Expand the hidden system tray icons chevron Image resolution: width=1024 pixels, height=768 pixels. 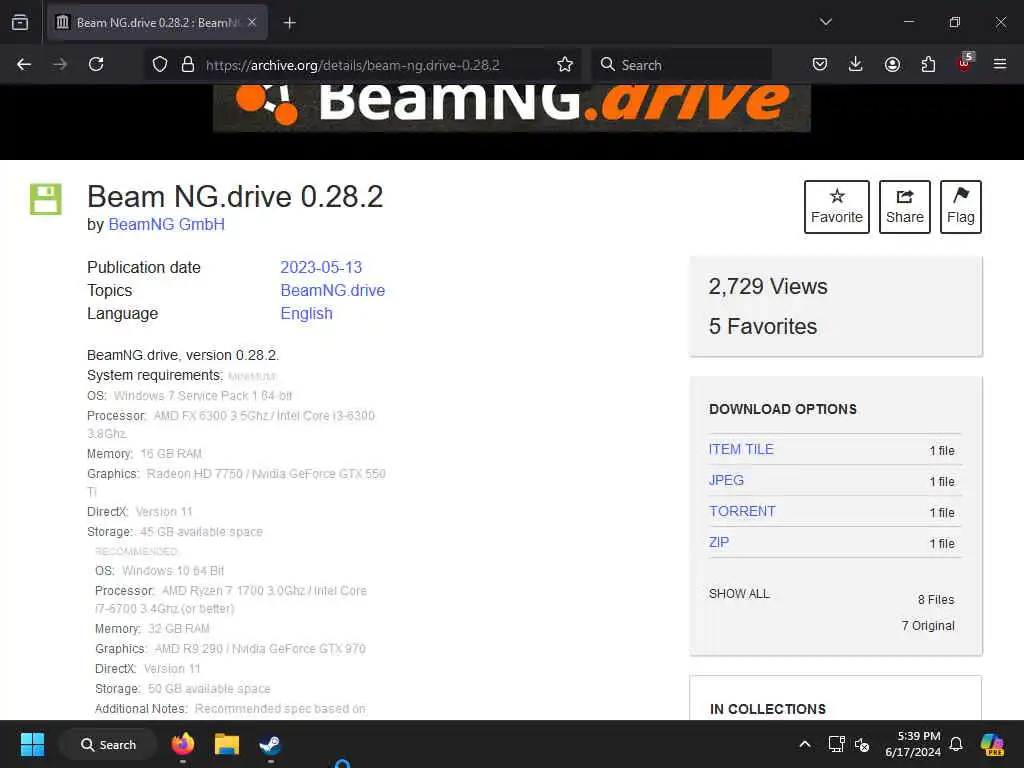805,744
